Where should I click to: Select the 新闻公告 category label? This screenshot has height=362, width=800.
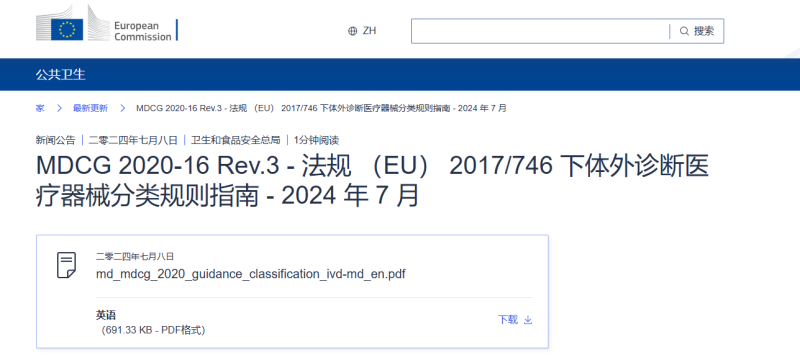click(x=55, y=140)
